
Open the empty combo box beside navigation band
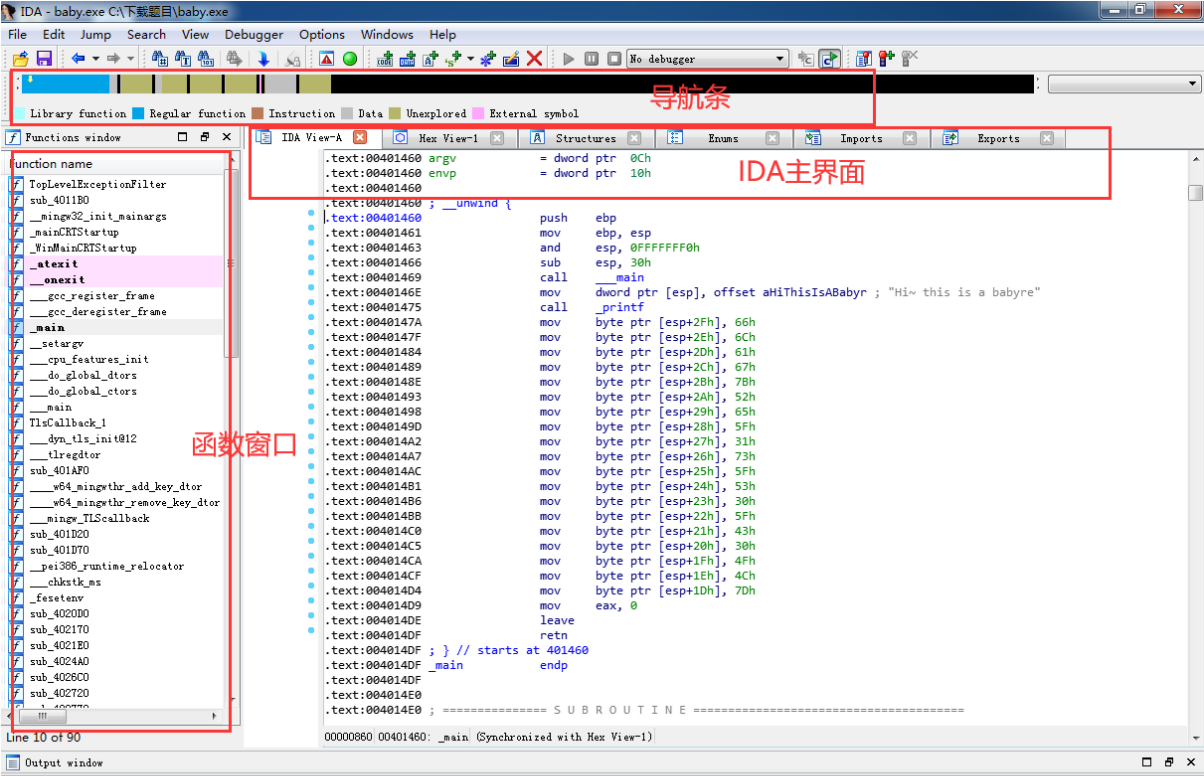point(1124,84)
